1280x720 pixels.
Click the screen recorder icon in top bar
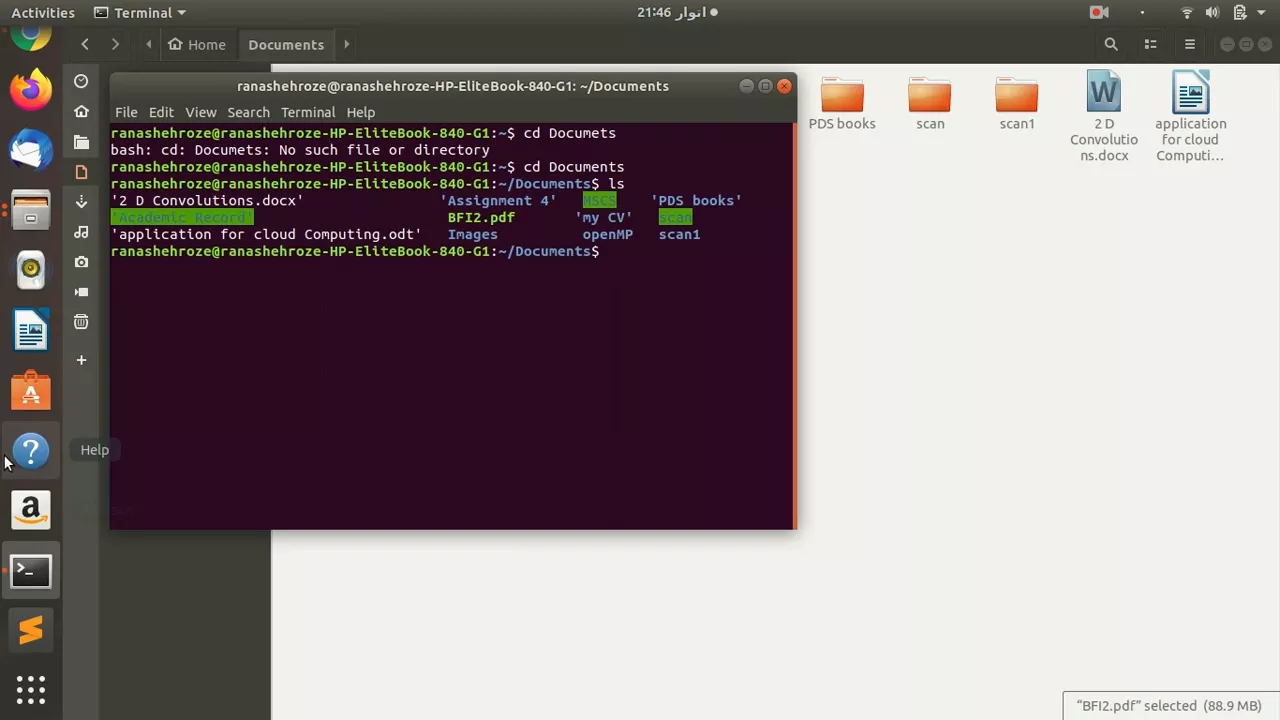tap(1099, 12)
